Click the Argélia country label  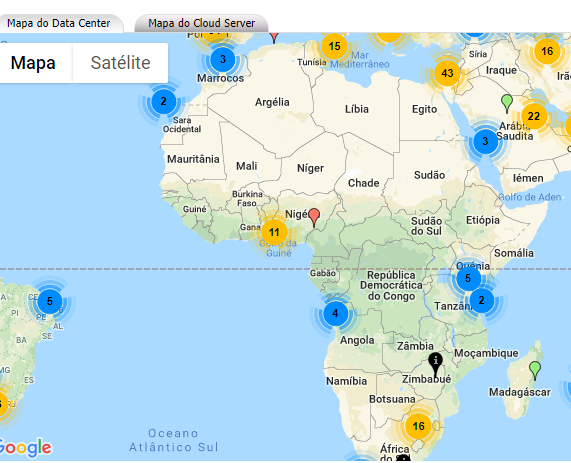(x=272, y=102)
